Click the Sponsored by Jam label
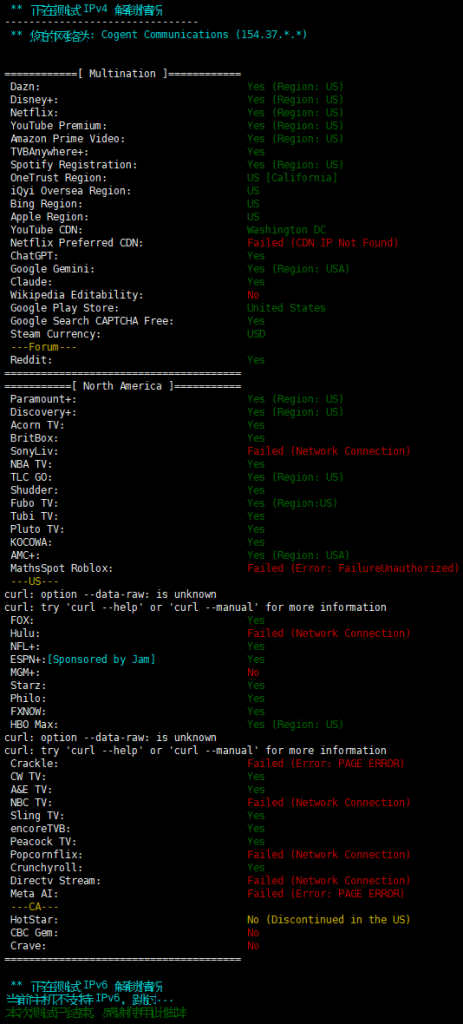Image resolution: width=463 pixels, height=1024 pixels. point(101,660)
